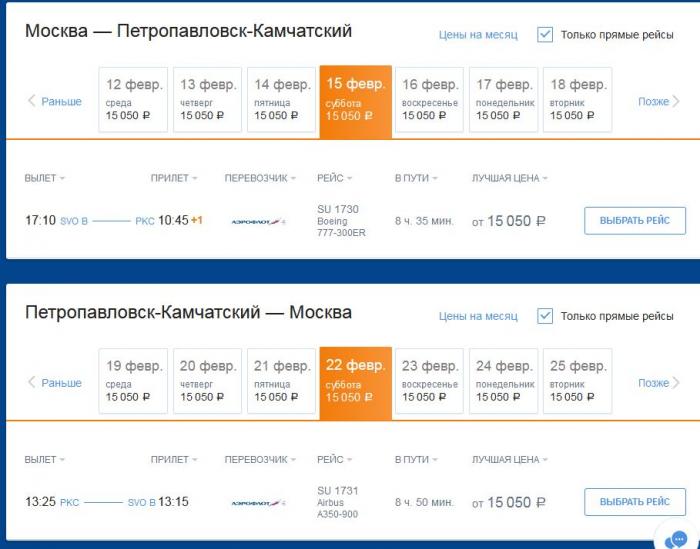700x549 pixels.
Task: Go to earlier dates for return flight
Action: tap(54, 383)
